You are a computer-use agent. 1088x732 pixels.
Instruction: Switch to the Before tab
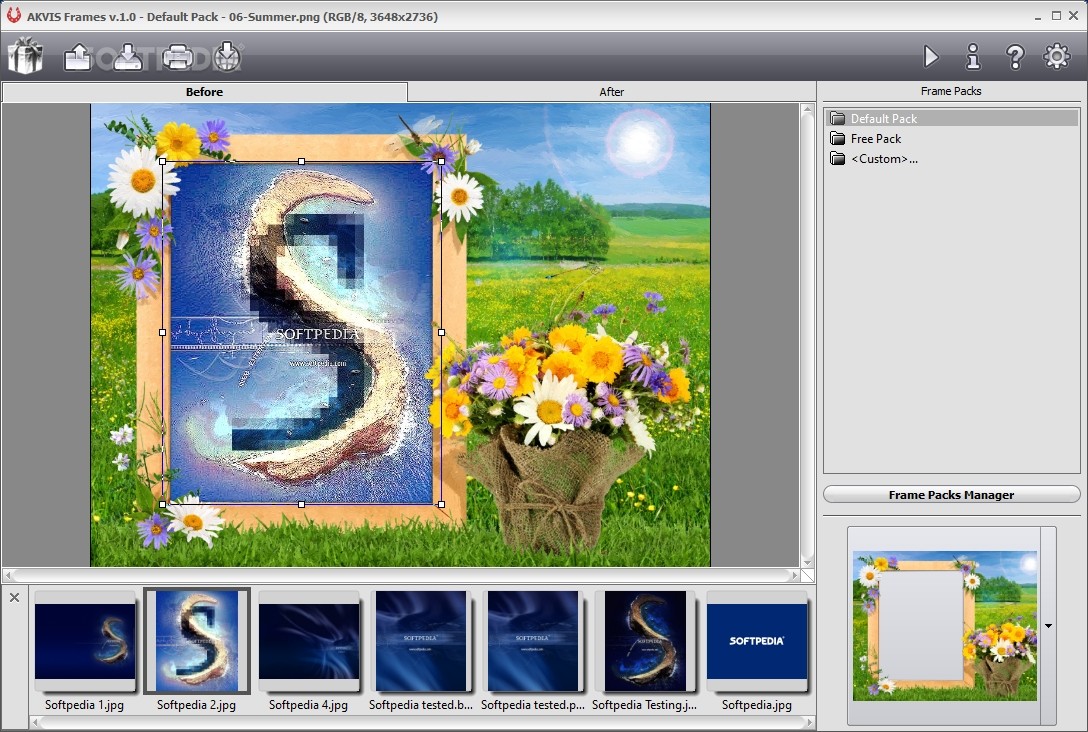pyautogui.click(x=205, y=92)
